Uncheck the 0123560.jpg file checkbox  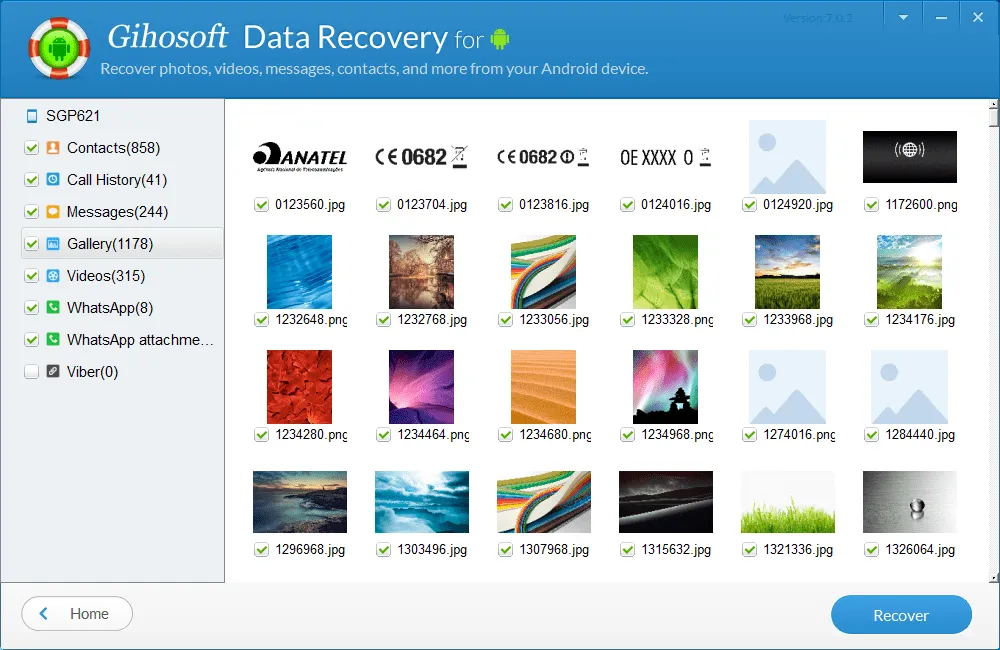pos(262,205)
